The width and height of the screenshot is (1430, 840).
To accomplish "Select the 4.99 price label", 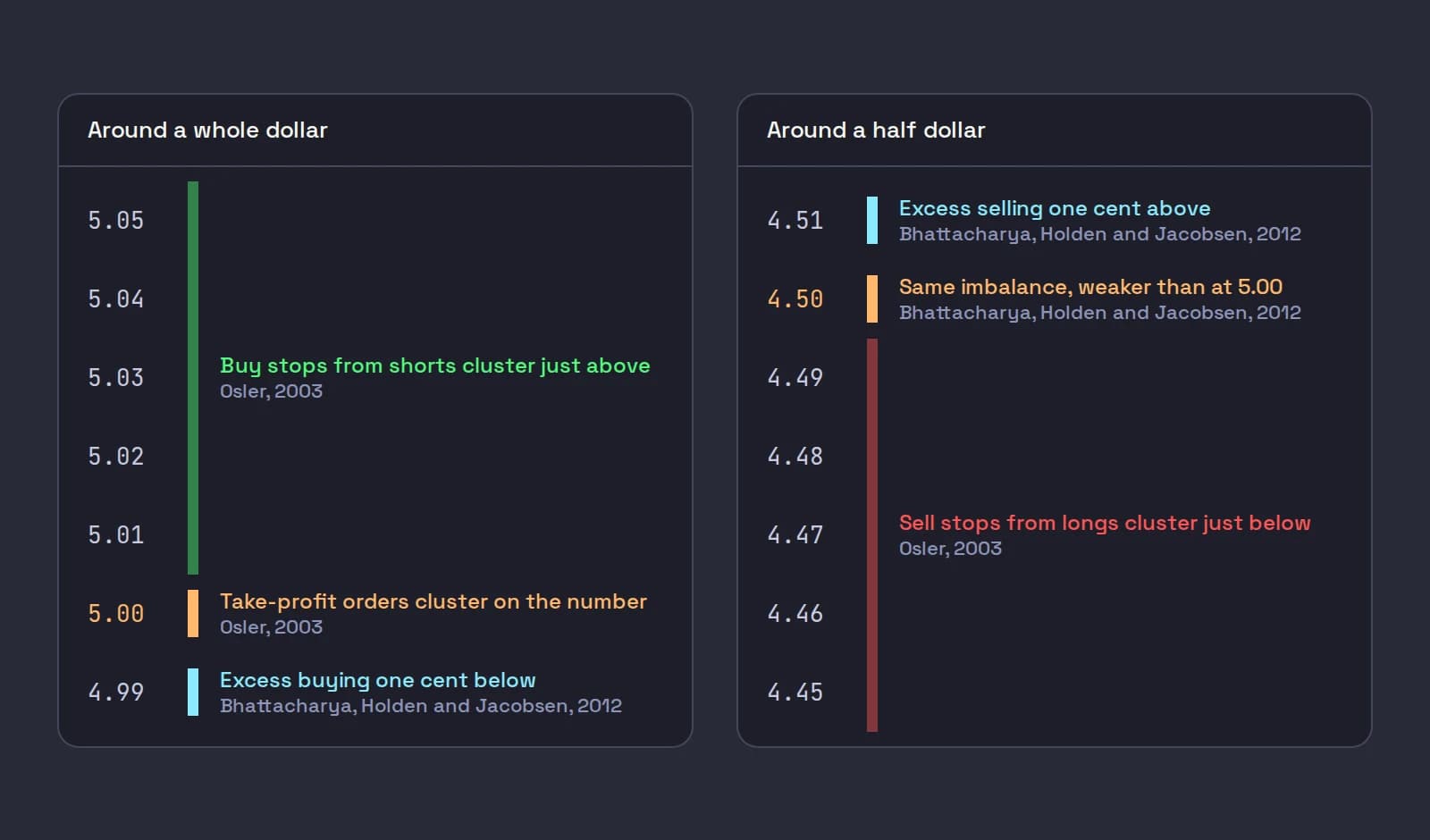I will (116, 693).
